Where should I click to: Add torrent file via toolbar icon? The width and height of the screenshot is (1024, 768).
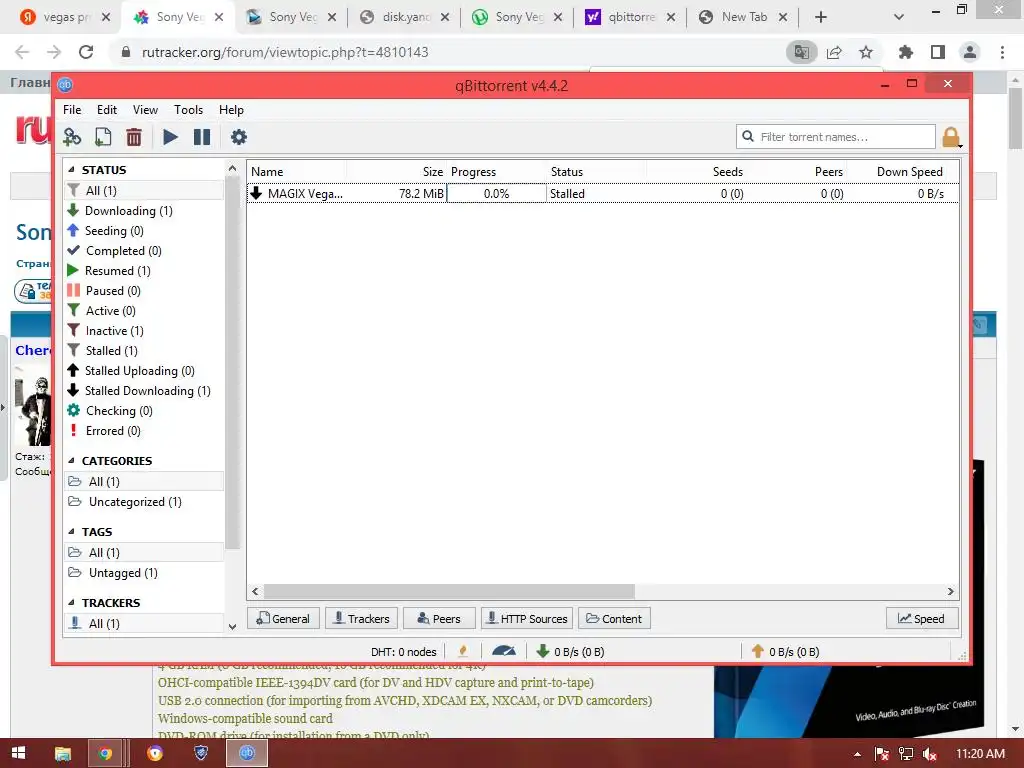point(103,137)
